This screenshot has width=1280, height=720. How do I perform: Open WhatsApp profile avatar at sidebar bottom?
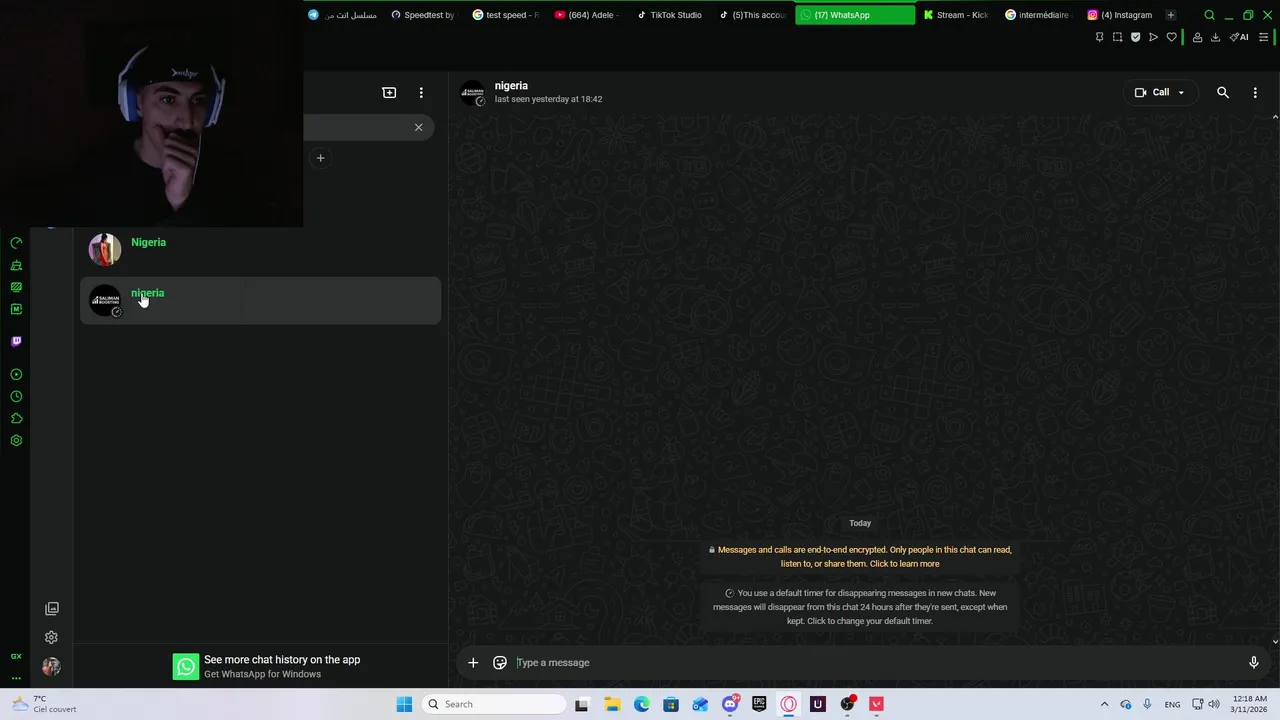point(52,666)
